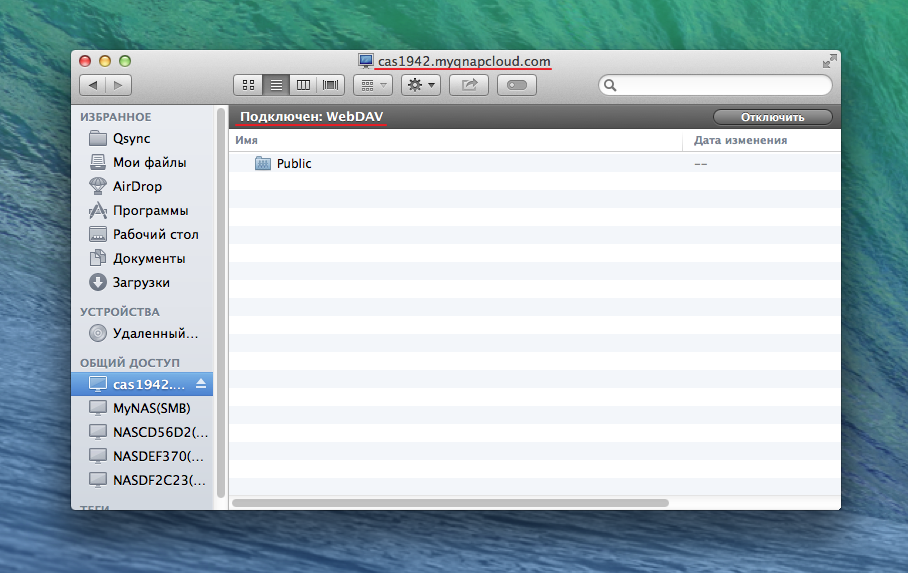The height and width of the screenshot is (573, 908).
Task: Select the Public folder name
Action: pyautogui.click(x=294, y=164)
